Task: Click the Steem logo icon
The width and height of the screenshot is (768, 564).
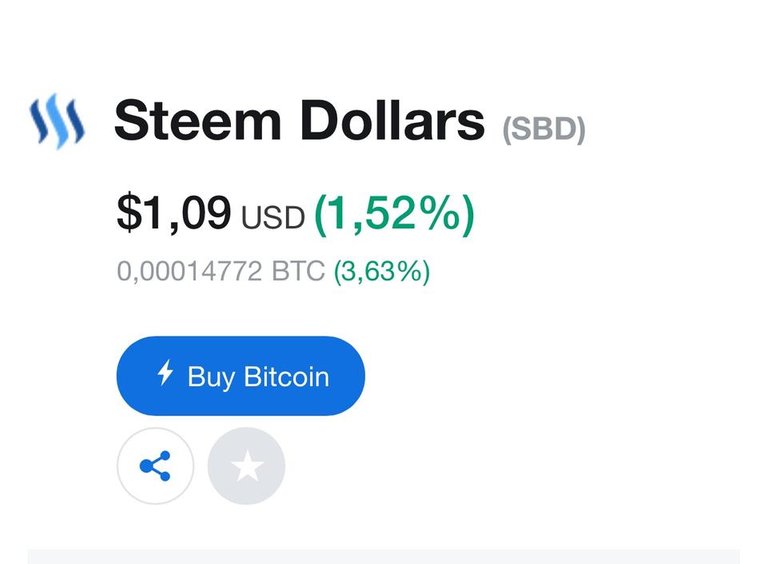Action: tap(57, 122)
